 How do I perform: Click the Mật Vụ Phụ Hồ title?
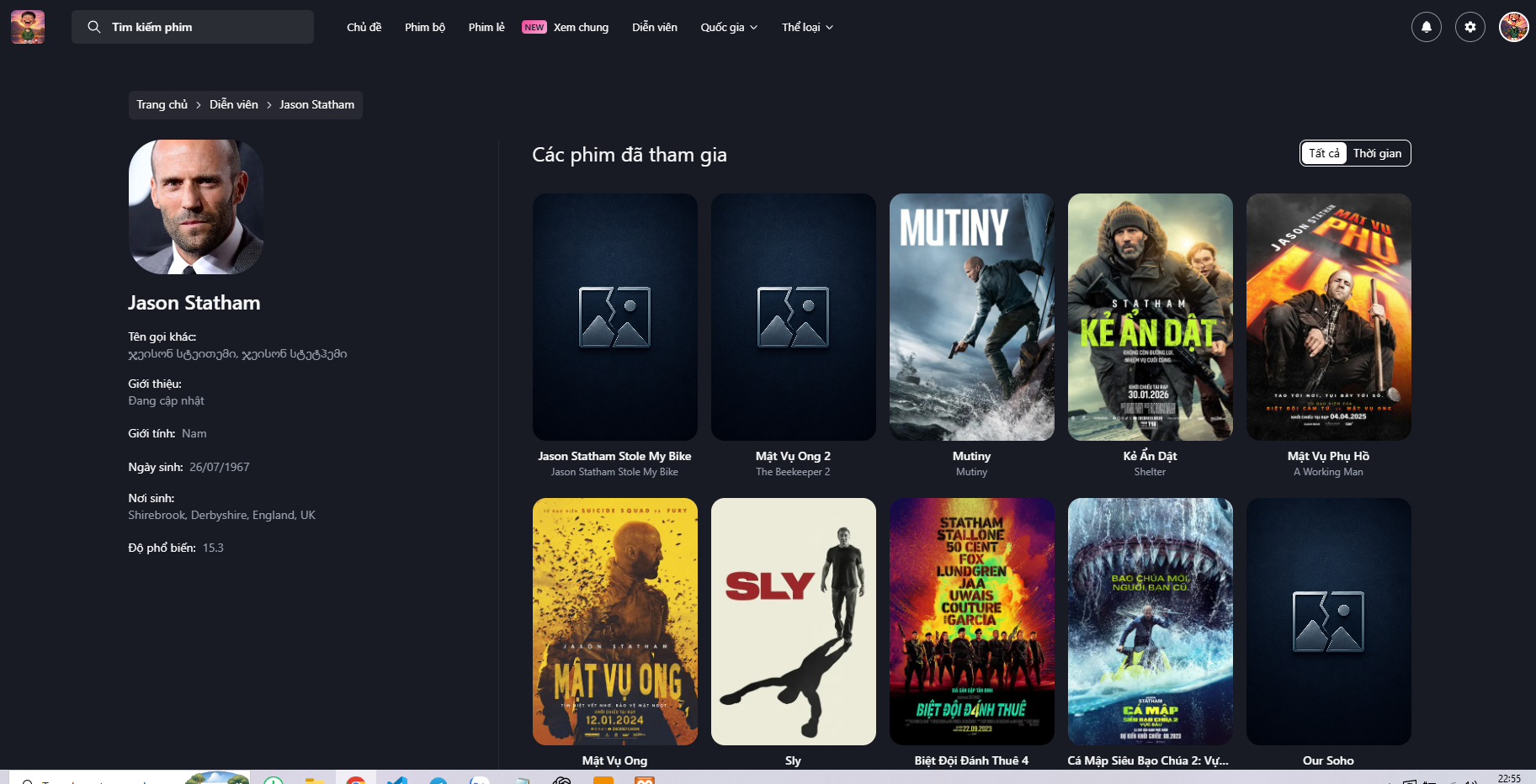point(1328,456)
